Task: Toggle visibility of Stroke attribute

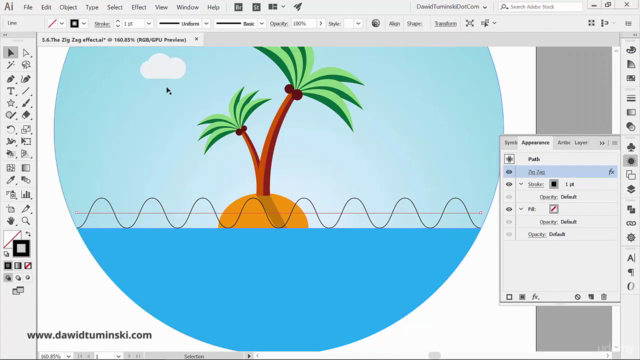Action: pos(509,184)
